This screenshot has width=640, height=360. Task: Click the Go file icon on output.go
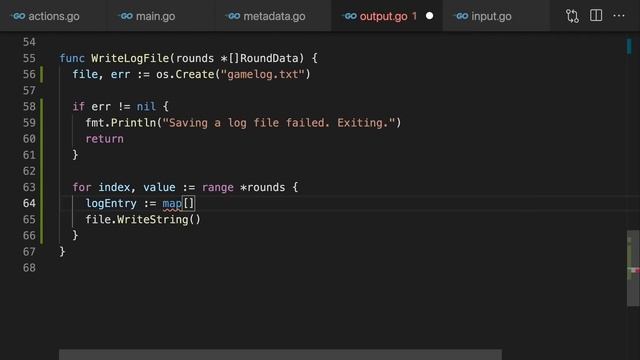tap(349, 16)
